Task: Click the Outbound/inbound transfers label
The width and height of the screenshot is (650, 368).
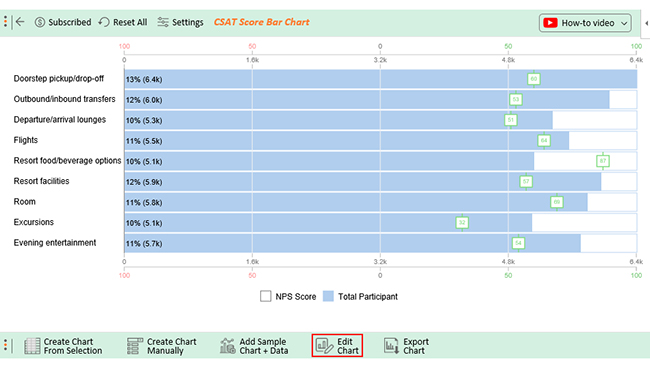Action: [64, 99]
